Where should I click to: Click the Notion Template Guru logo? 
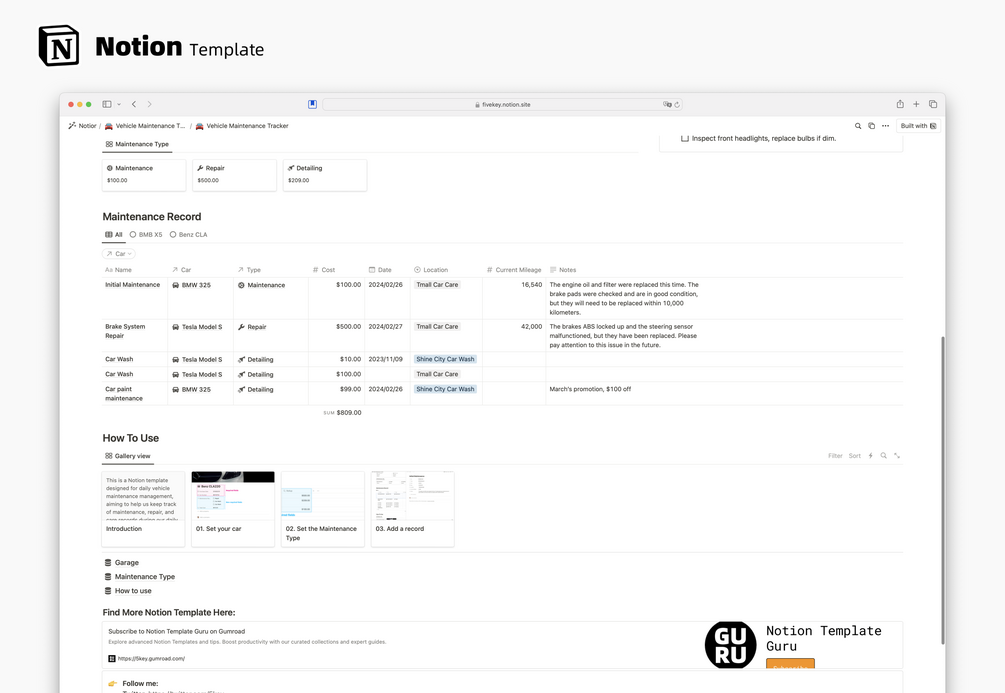click(x=730, y=645)
